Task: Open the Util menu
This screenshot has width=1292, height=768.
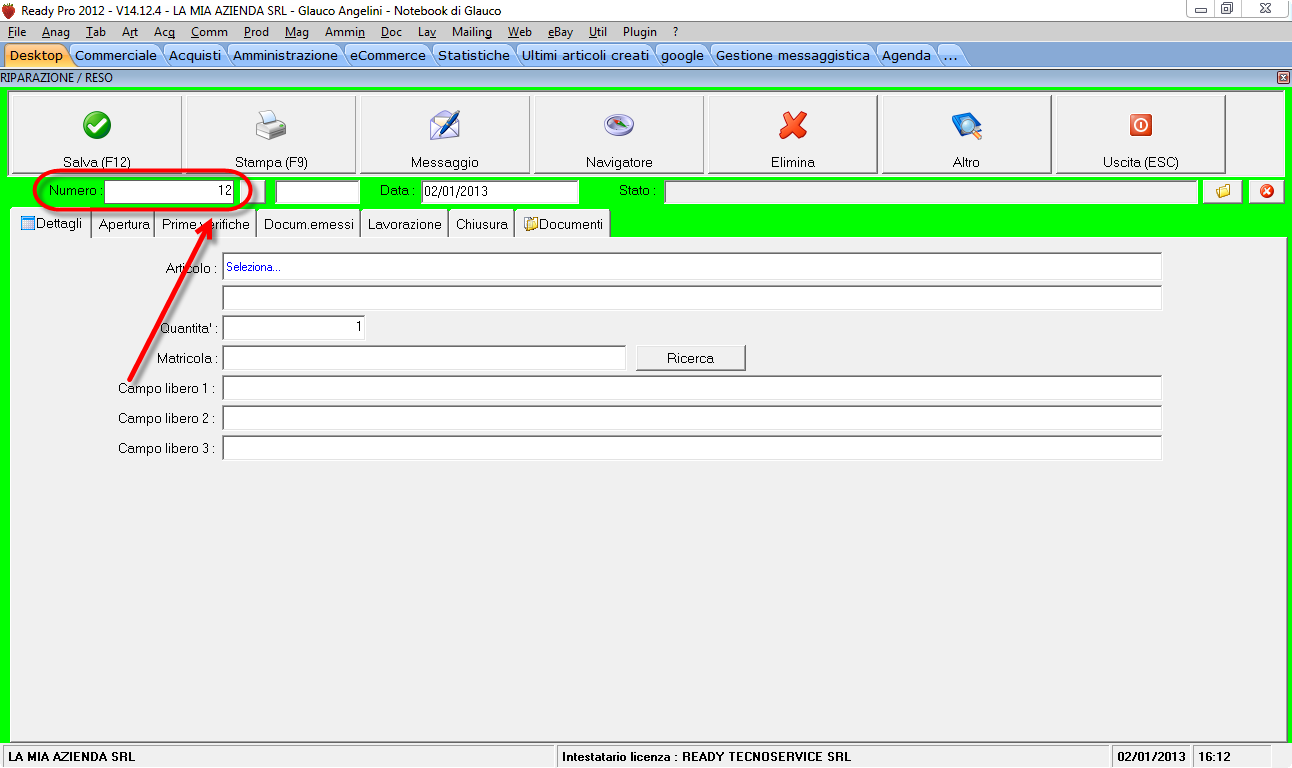Action: coord(598,32)
